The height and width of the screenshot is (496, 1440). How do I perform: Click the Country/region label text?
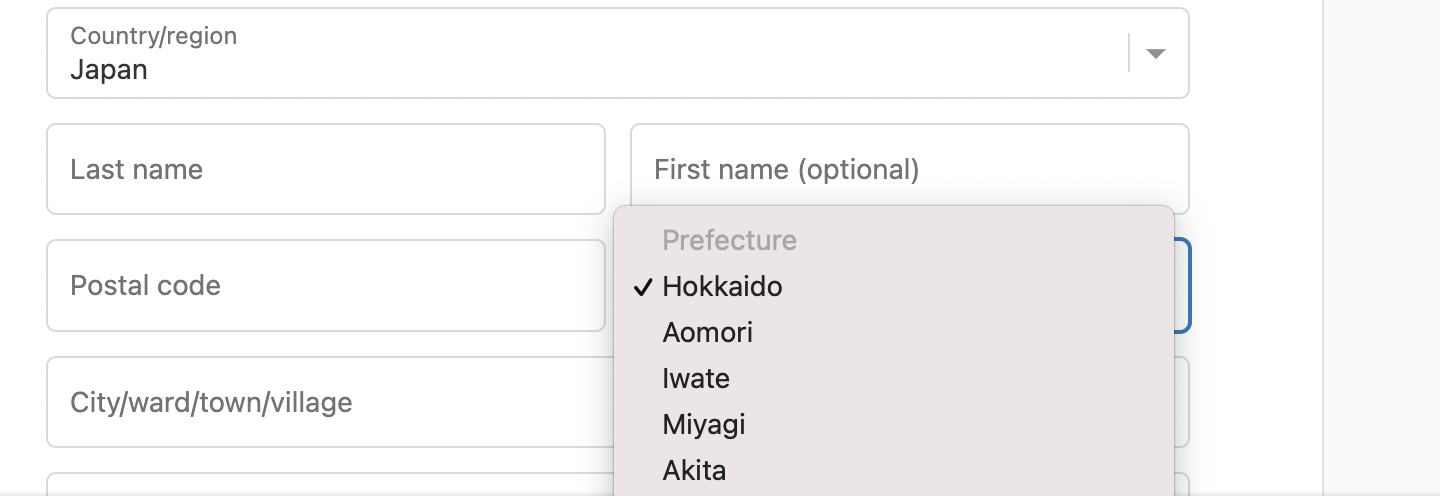pos(153,36)
